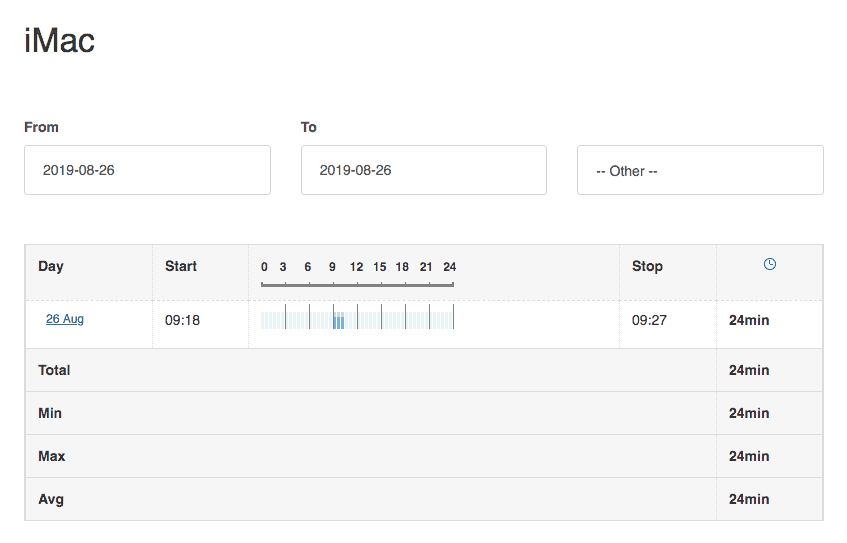Viewport: 847px width, 543px height.
Task: Click the From date input field
Action: coord(147,170)
